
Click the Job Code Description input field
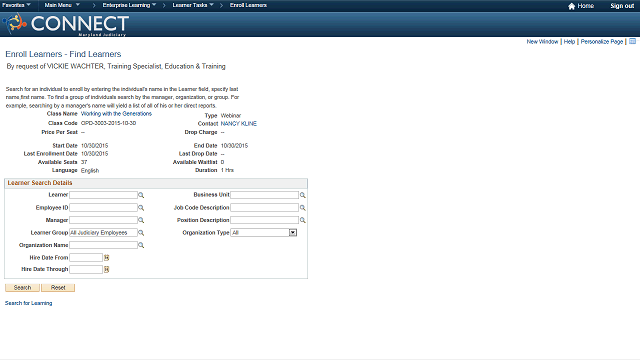(x=264, y=208)
